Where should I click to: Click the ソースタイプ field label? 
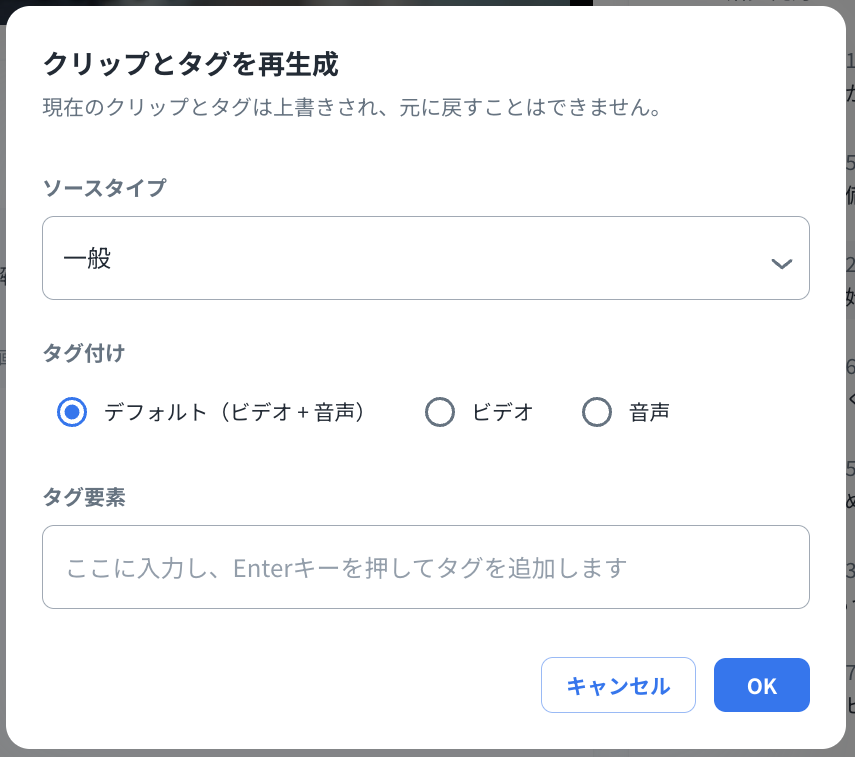click(104, 187)
